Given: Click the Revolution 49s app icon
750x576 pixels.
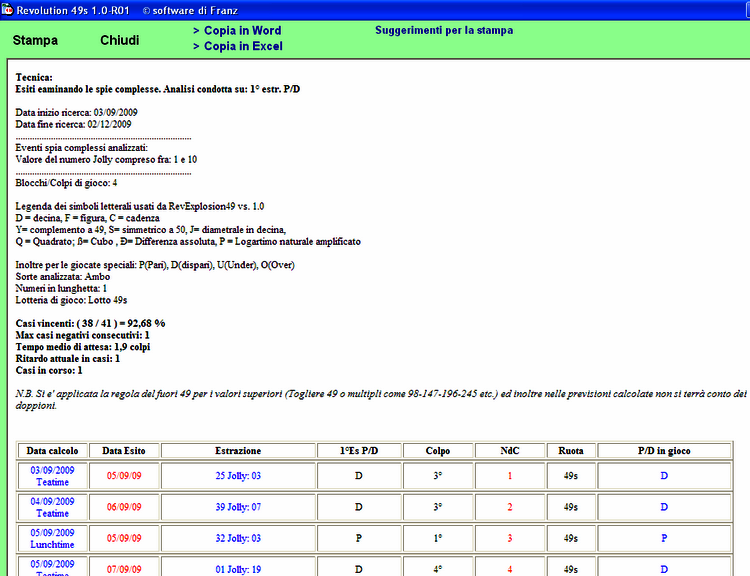Looking at the screenshot, I should 7,10.
